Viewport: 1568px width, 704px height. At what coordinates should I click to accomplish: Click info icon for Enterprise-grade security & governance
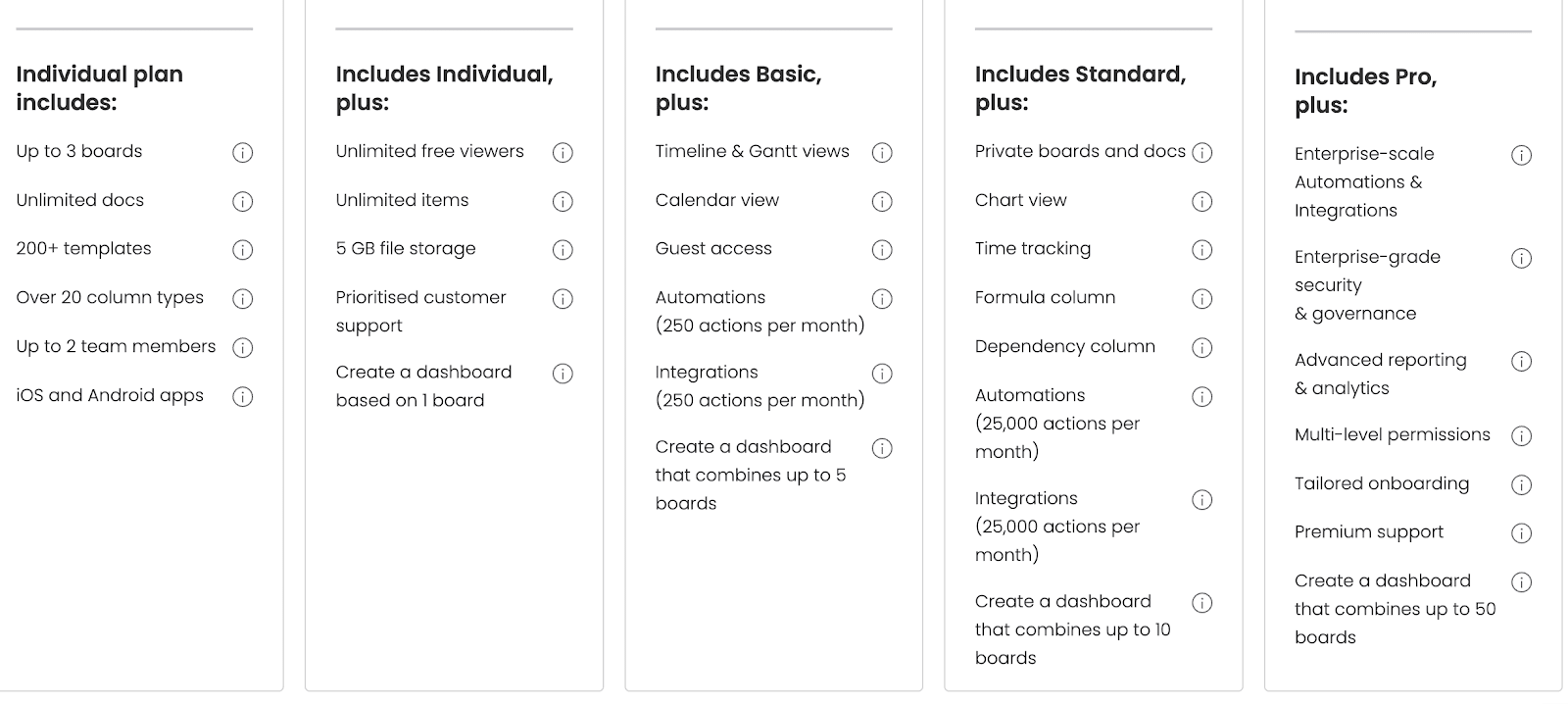[1521, 259]
